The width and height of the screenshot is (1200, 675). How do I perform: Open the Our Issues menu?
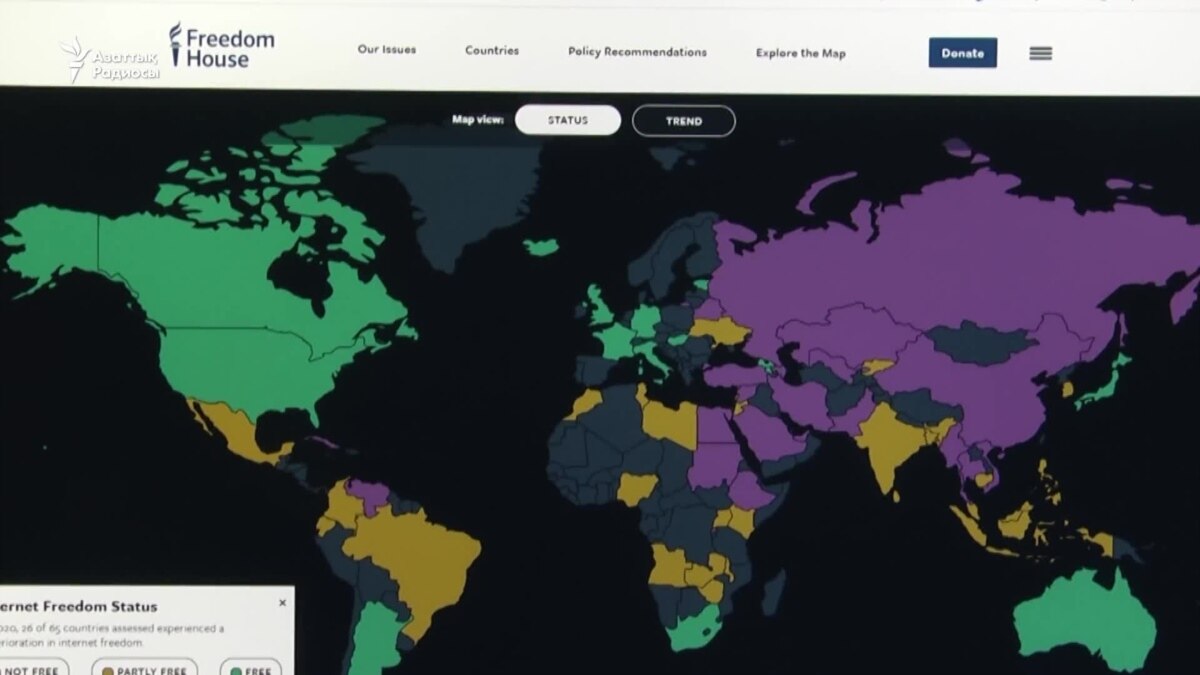(387, 50)
